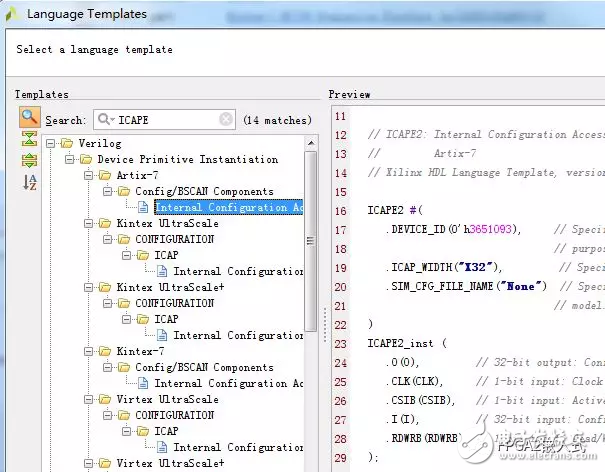This screenshot has height=472, width=605.
Task: Clear the ICAPE search text
Action: (226, 120)
